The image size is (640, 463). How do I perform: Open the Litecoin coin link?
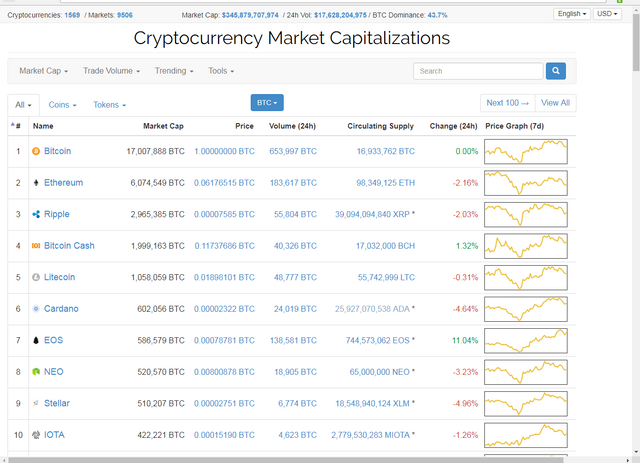click(60, 277)
